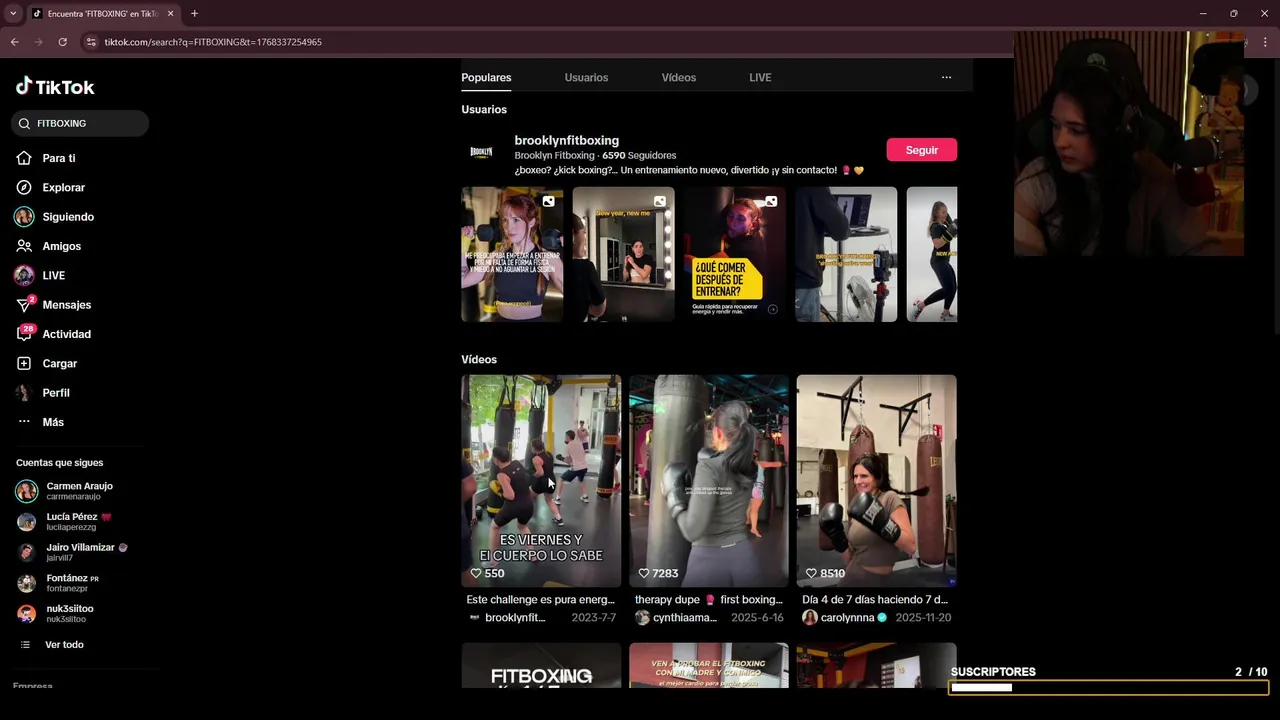Switch to the LIVE search tab
This screenshot has height=720, width=1280.
tap(760, 77)
